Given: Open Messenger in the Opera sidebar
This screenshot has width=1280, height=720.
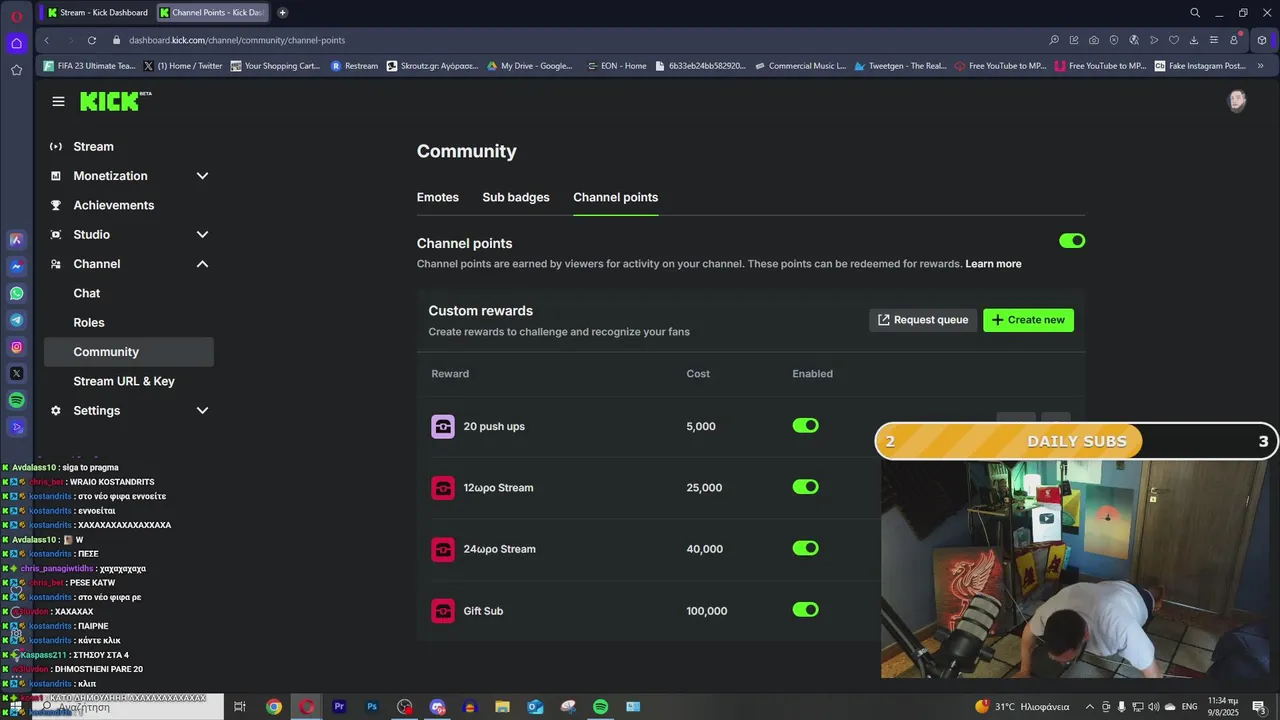Looking at the screenshot, I should (16, 266).
